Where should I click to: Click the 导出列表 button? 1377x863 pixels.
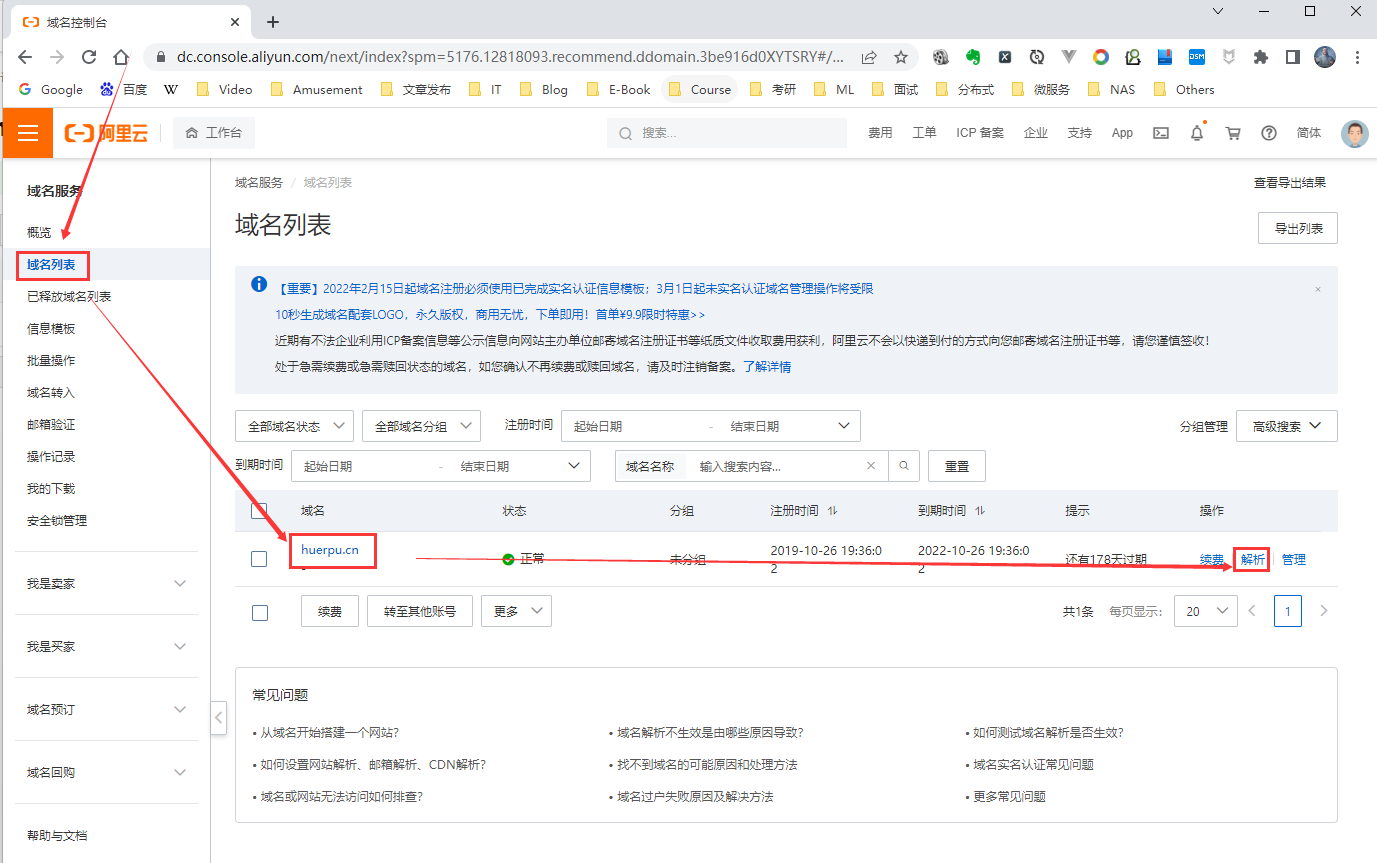click(1297, 228)
